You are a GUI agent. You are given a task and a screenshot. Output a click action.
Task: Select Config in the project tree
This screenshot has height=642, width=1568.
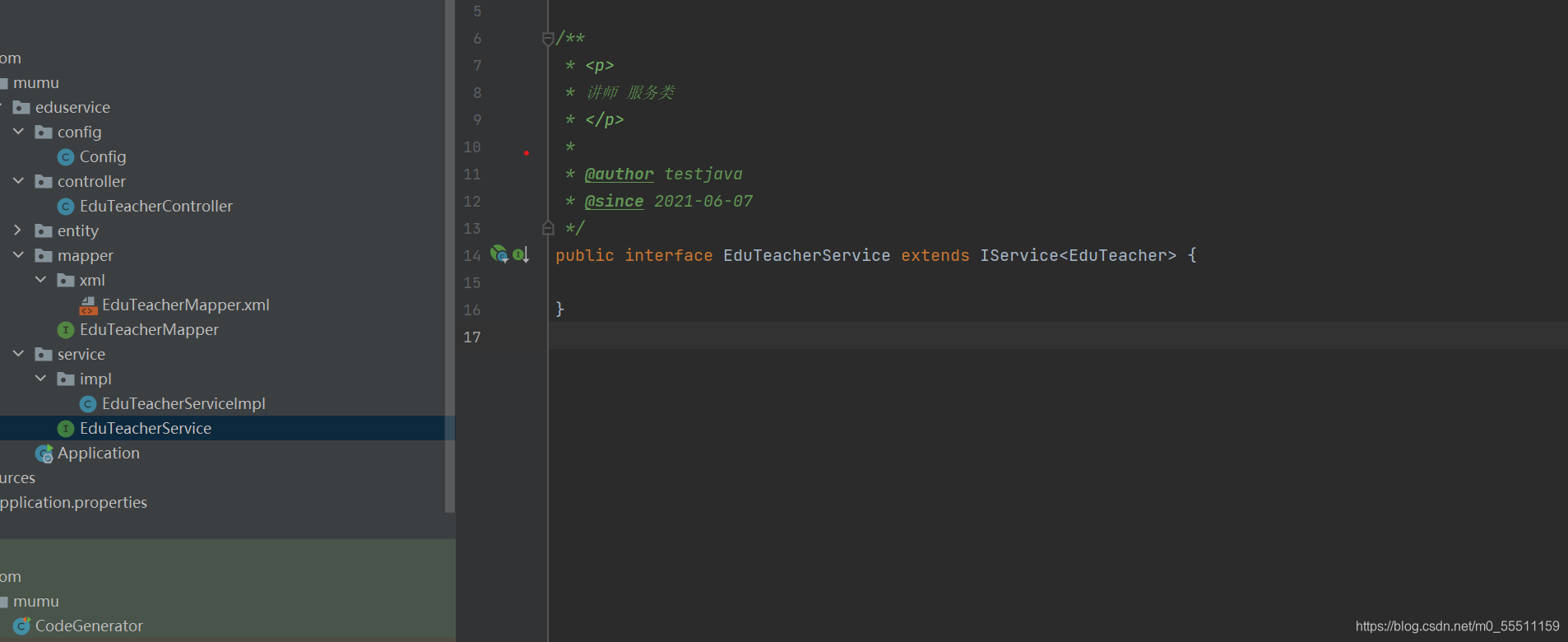(103, 156)
